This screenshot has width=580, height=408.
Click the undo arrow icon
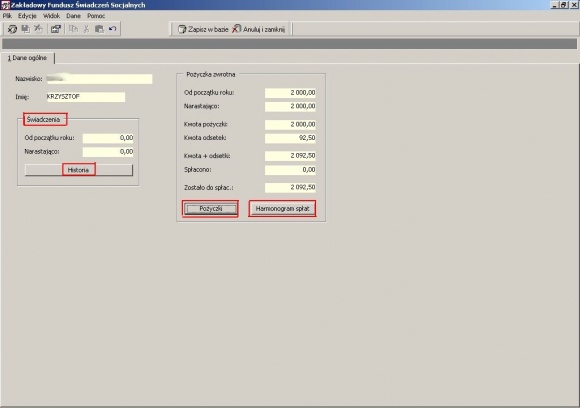(x=112, y=29)
